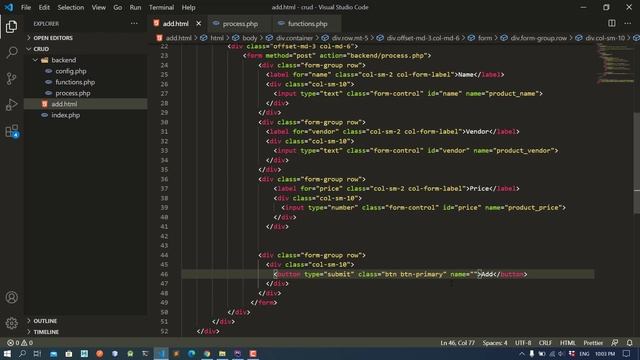Click Ln 46, Col 77 status item
This screenshot has width=640, height=360.
pyautogui.click(x=457, y=343)
